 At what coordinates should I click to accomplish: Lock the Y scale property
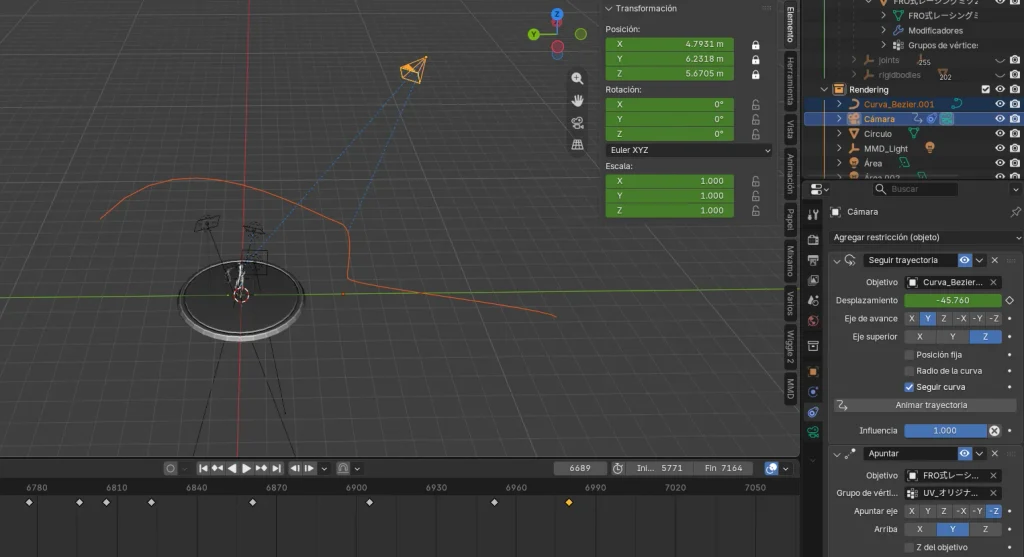[756, 196]
